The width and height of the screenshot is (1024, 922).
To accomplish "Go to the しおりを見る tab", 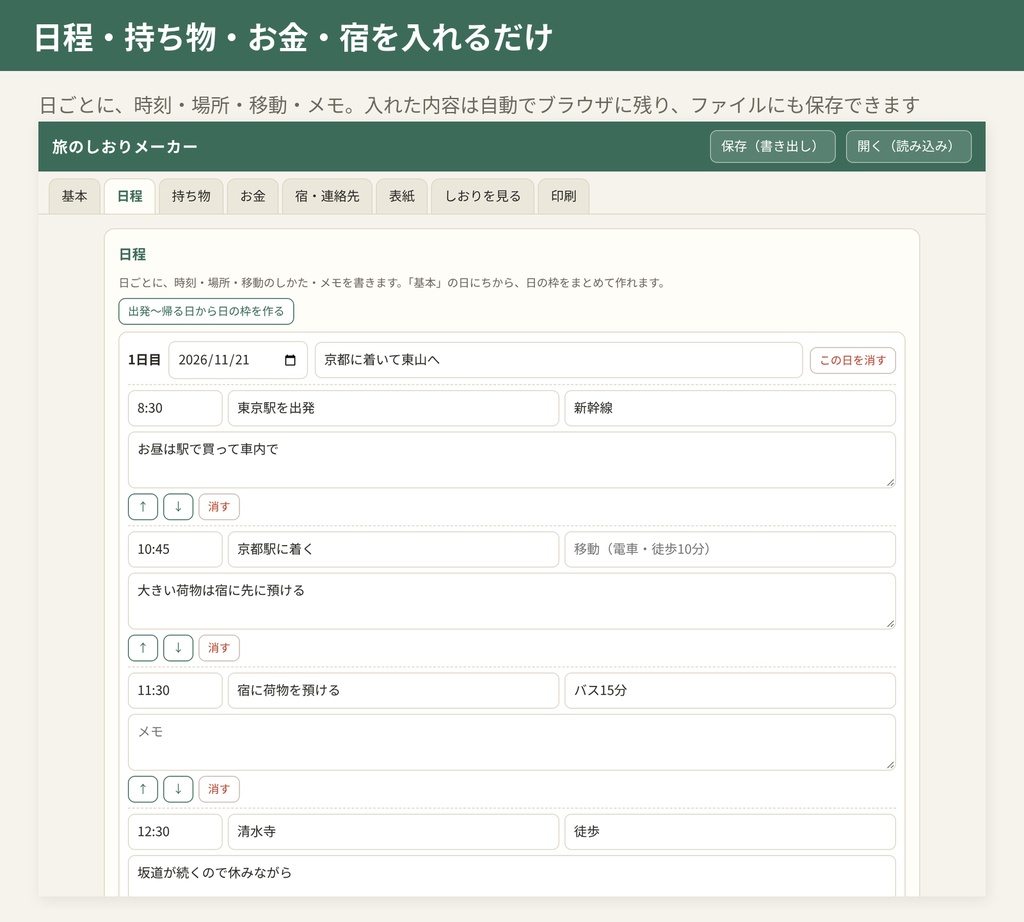I will [x=483, y=196].
